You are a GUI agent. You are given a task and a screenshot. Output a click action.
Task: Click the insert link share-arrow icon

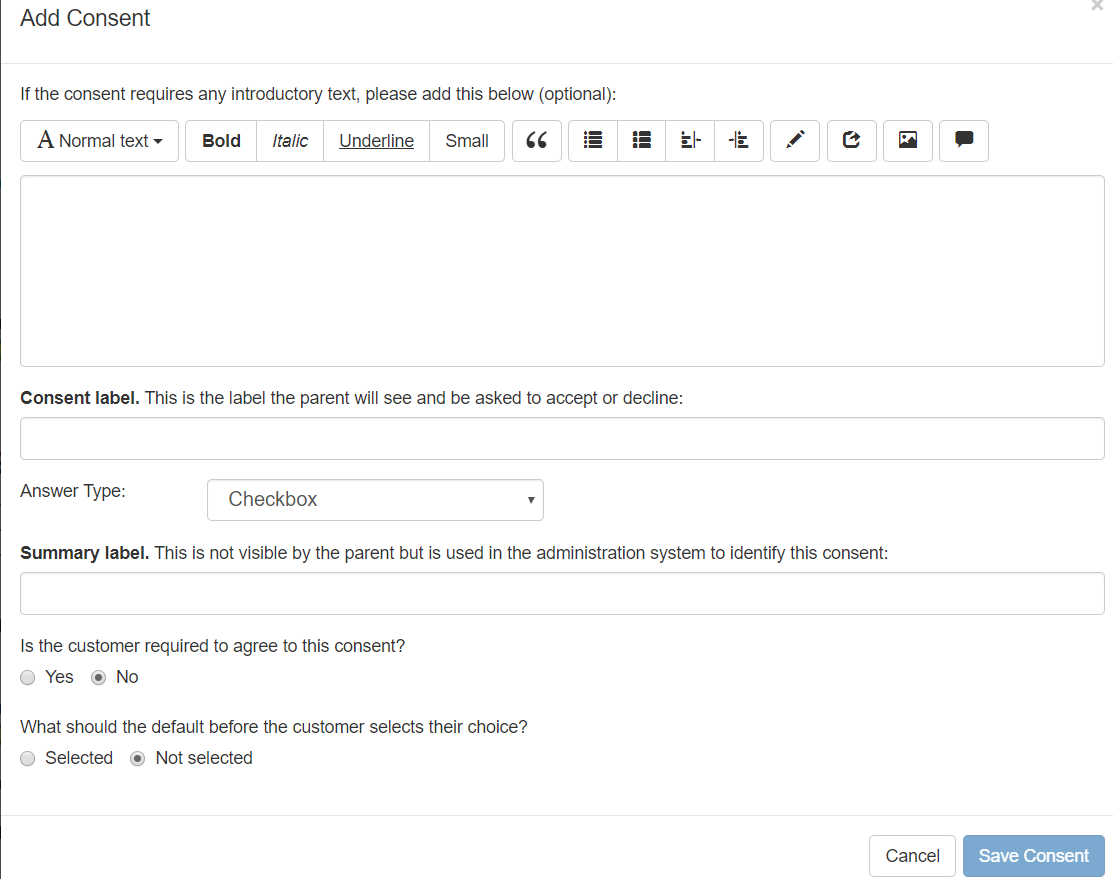coord(852,141)
